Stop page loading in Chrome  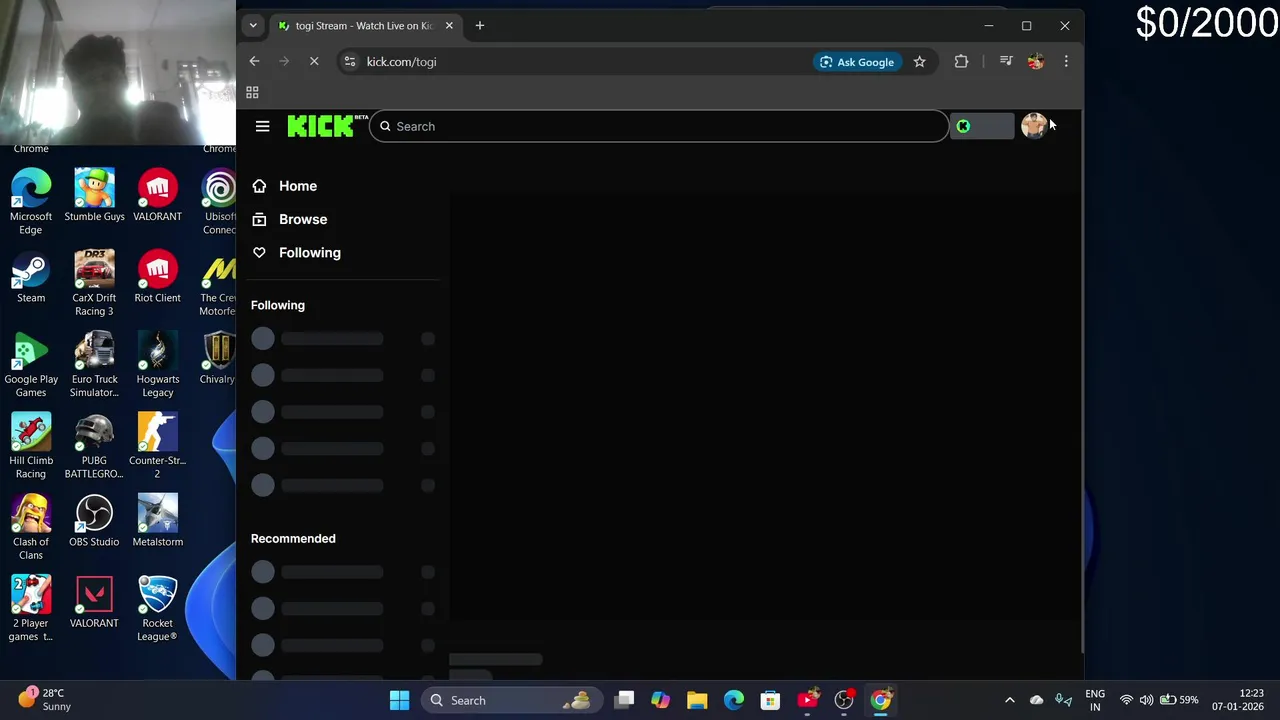click(x=314, y=61)
